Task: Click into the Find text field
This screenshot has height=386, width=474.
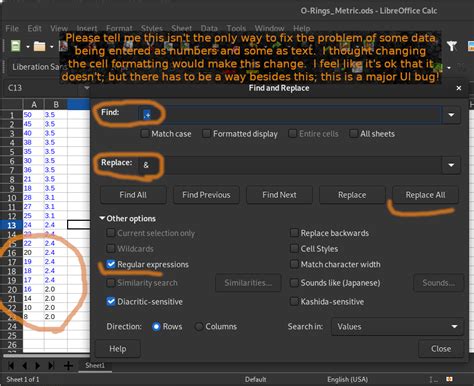Action: [291, 115]
